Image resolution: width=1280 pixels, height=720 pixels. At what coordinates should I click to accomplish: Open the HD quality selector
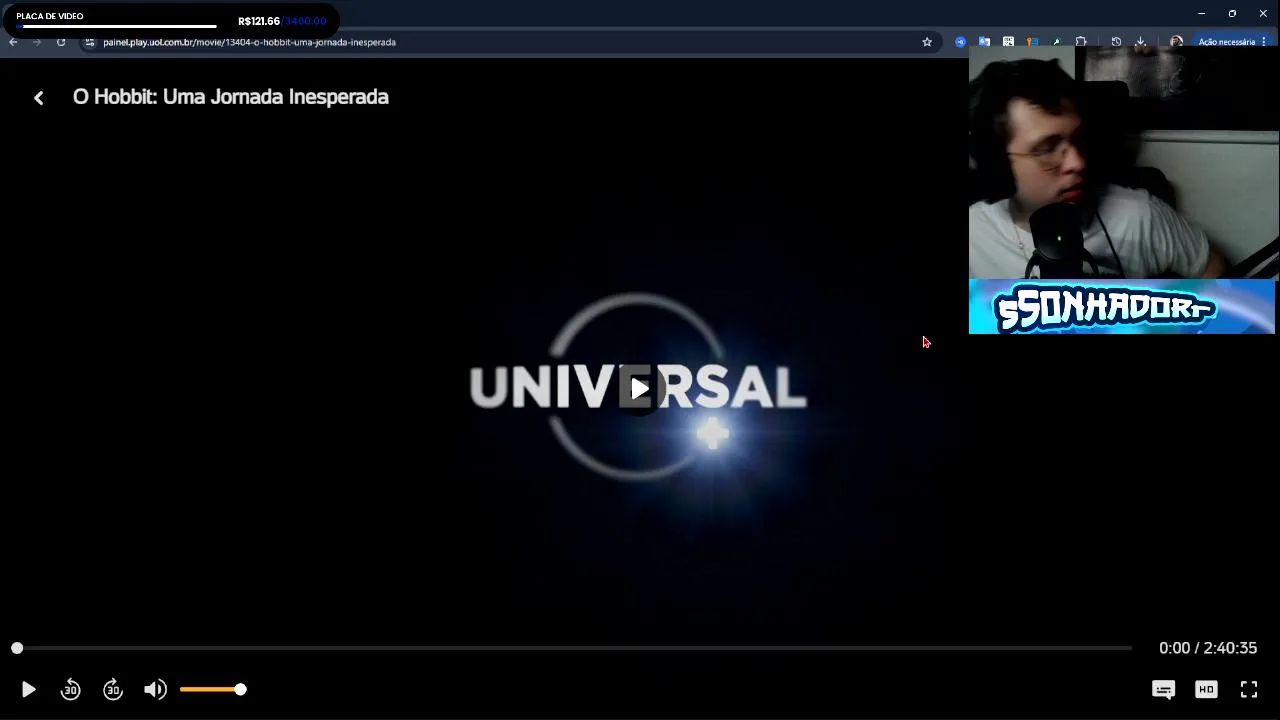click(x=1206, y=689)
